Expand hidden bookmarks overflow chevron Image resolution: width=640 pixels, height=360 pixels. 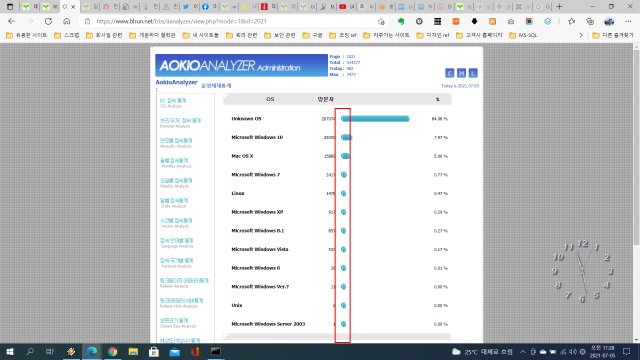pos(581,36)
